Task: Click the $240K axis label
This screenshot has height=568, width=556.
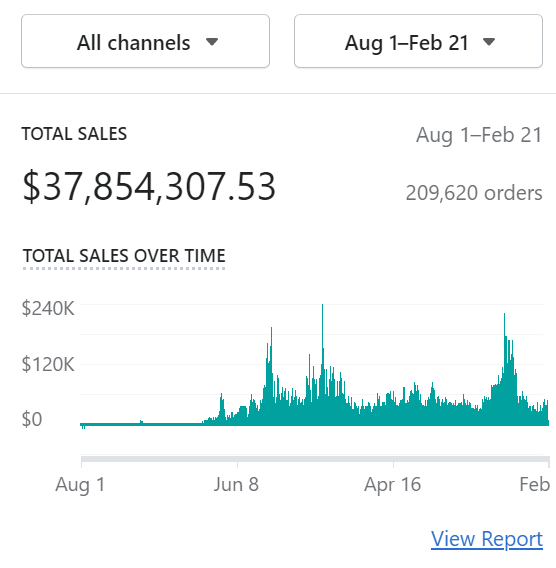Action: click(x=48, y=308)
